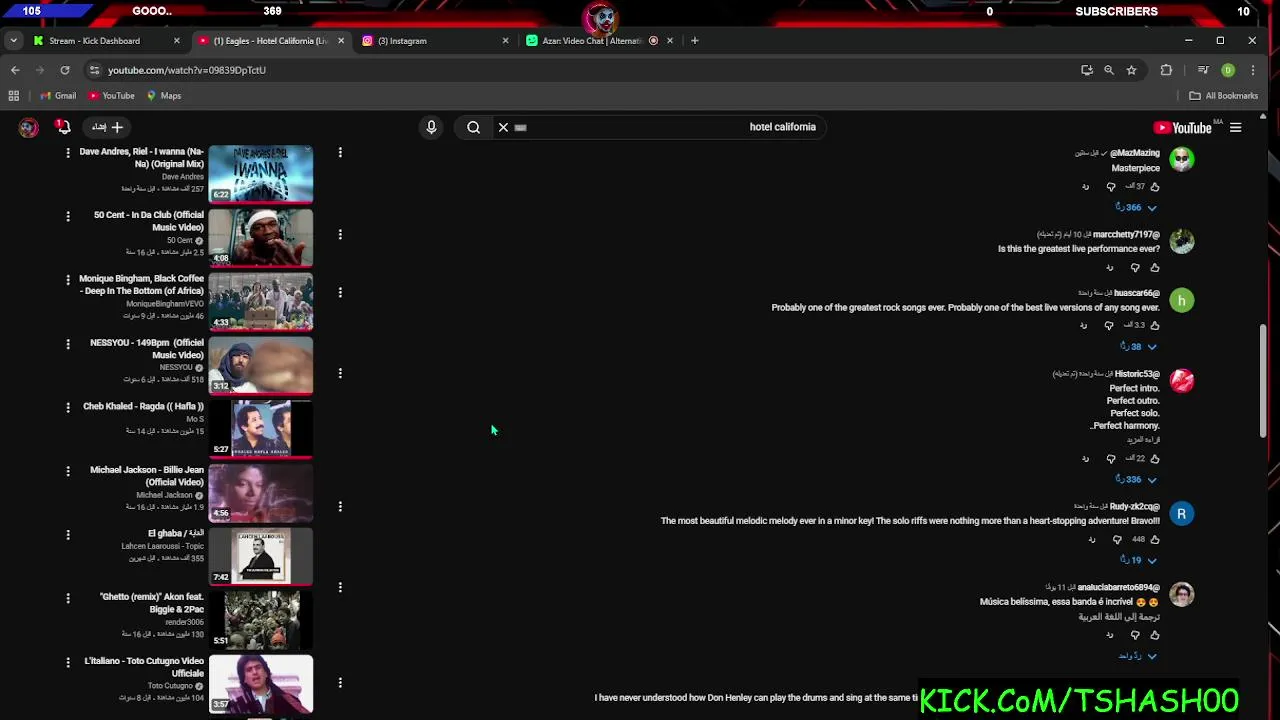Reply to the marcchetty7197 comment
The image size is (1280, 720).
point(1109,268)
